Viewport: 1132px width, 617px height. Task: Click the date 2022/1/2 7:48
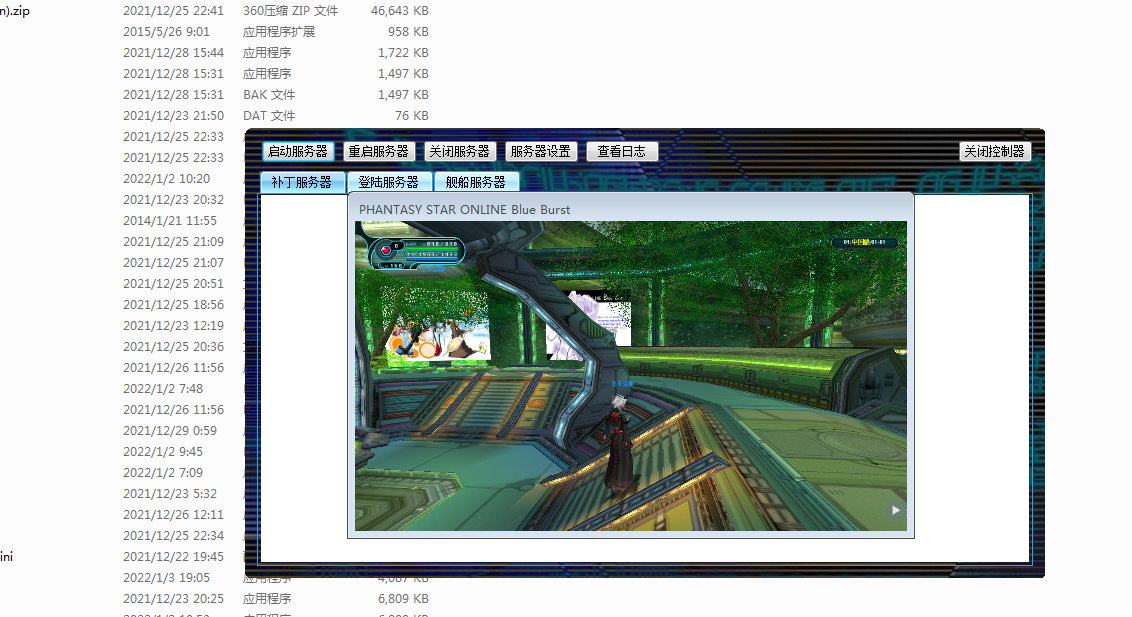[x=162, y=388]
